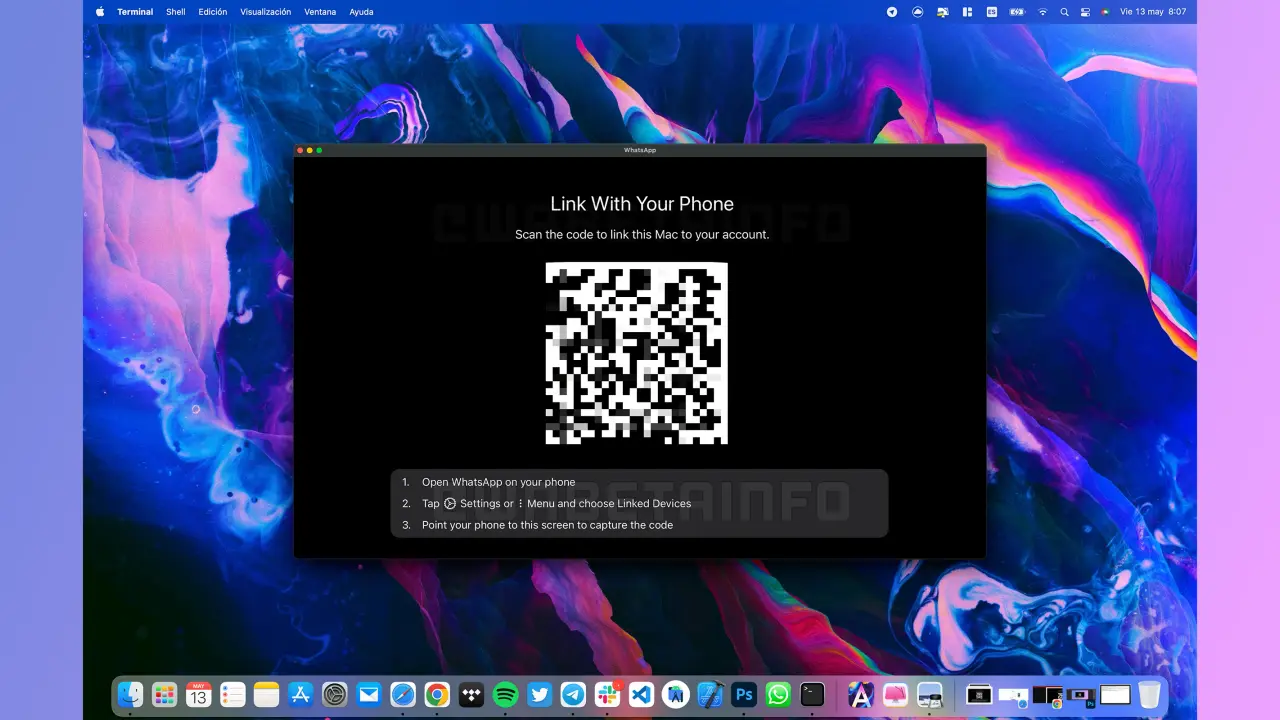The image size is (1280, 720).
Task: Launch Photoshop from the dock
Action: [743, 694]
